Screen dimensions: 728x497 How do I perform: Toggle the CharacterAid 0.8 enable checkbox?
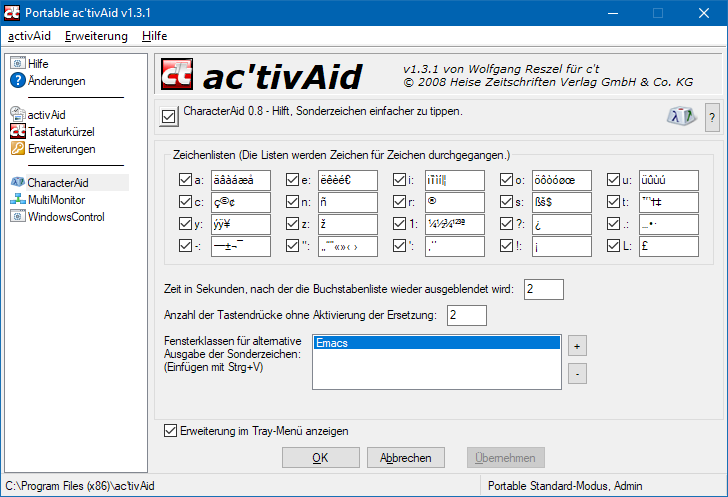(x=169, y=116)
